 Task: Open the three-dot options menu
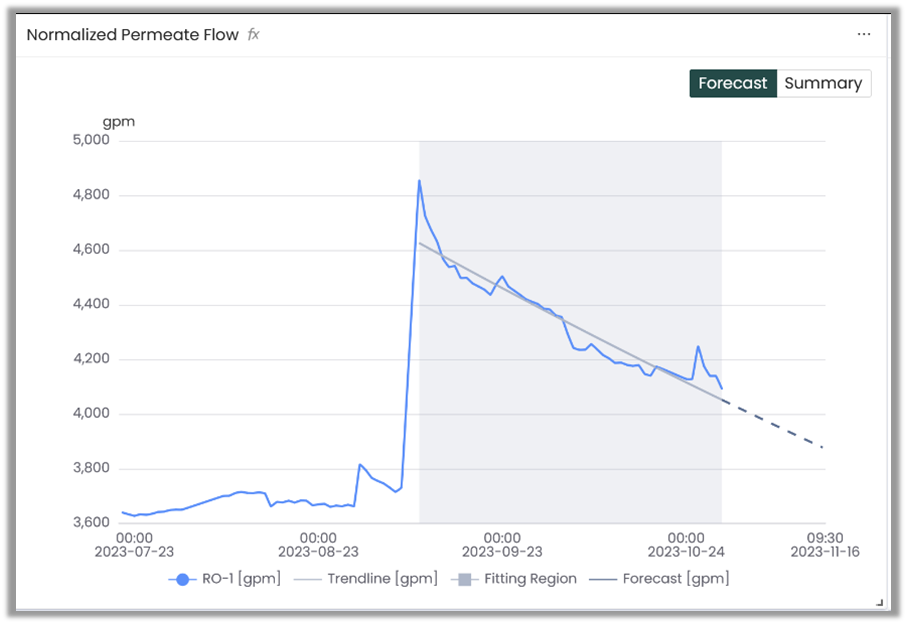click(864, 34)
